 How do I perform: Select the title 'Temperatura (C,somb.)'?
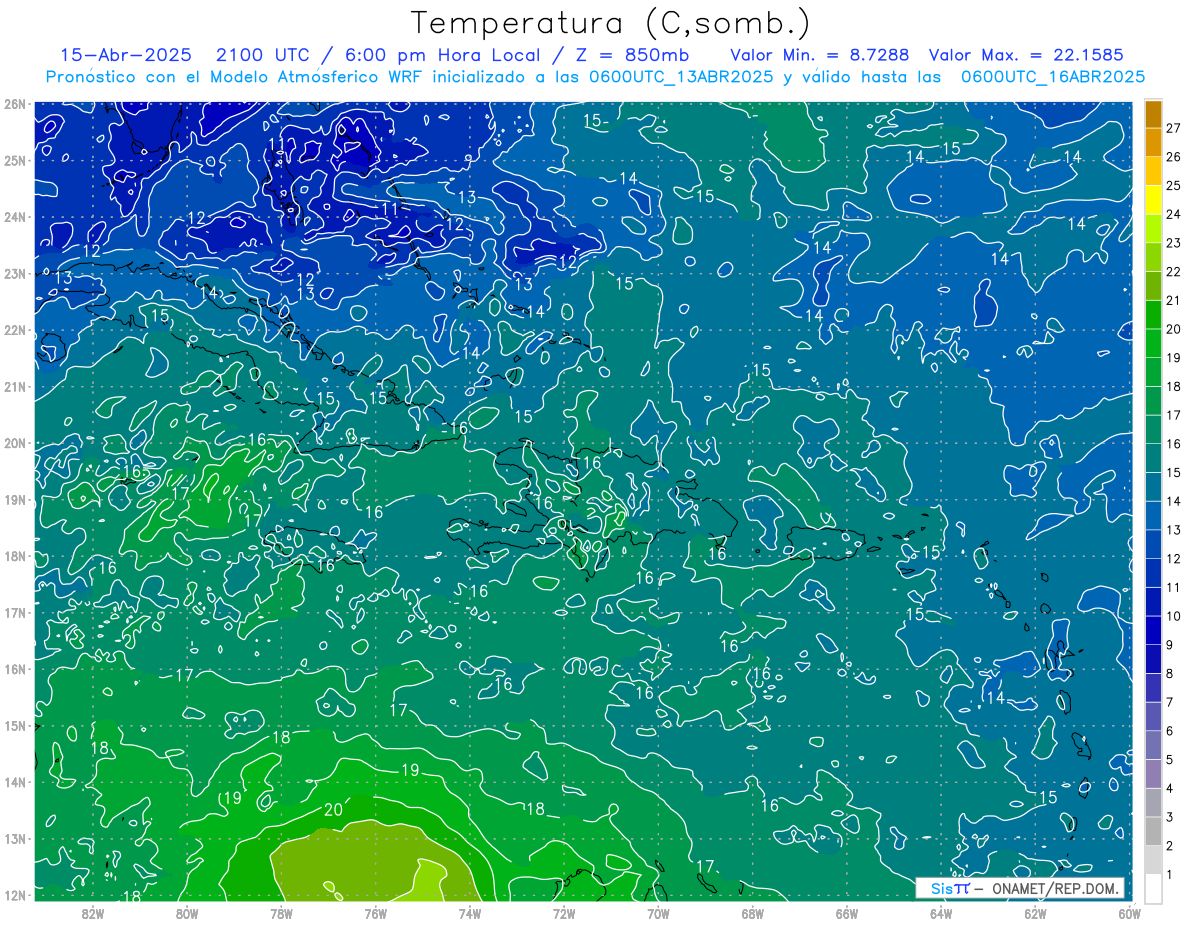point(611,23)
